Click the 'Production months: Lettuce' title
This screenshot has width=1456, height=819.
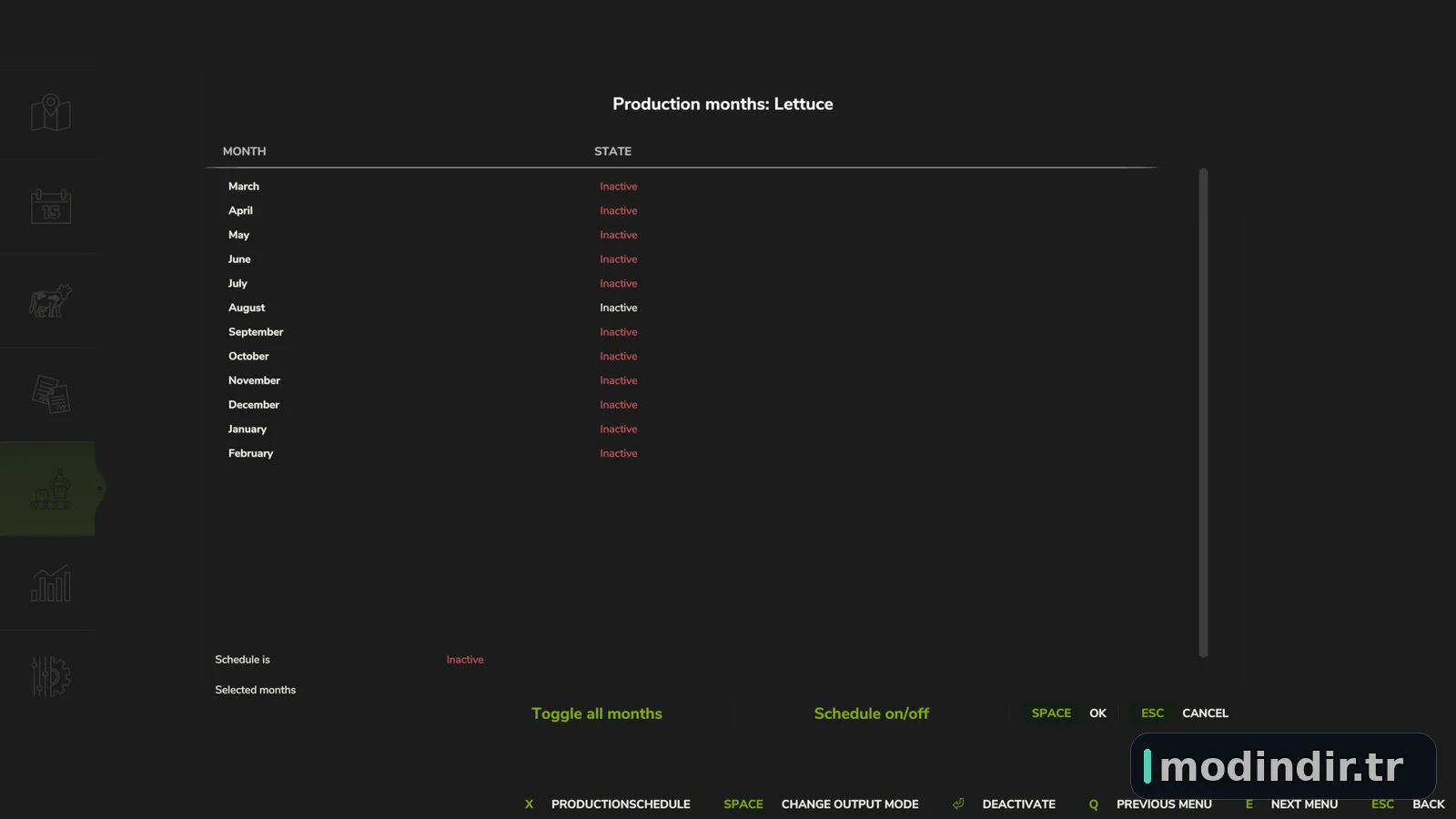pos(723,104)
